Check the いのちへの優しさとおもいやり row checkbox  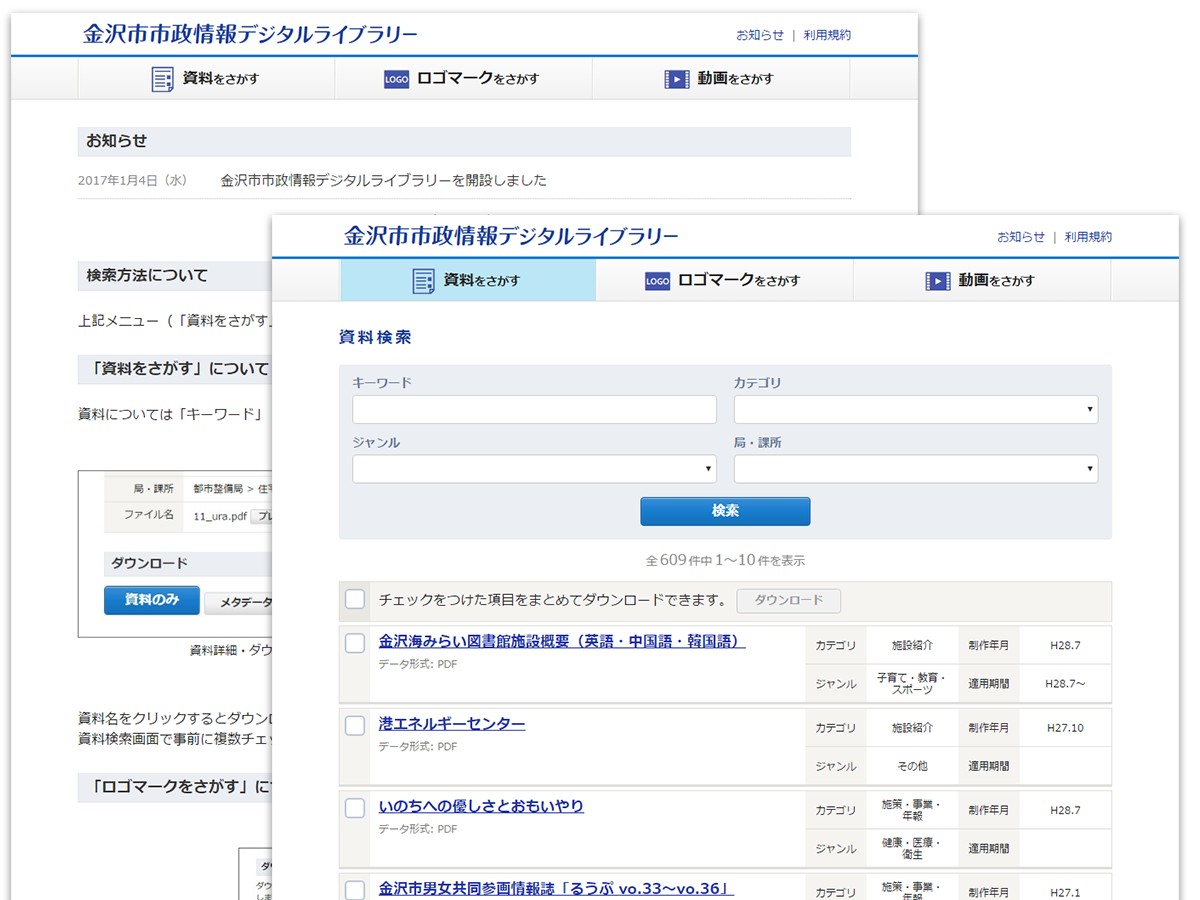click(355, 807)
